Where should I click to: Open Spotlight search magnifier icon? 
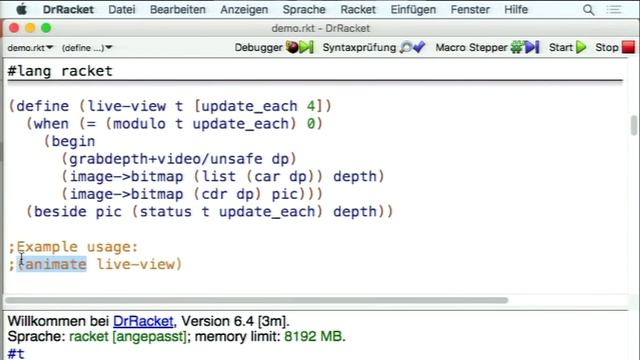588,9
